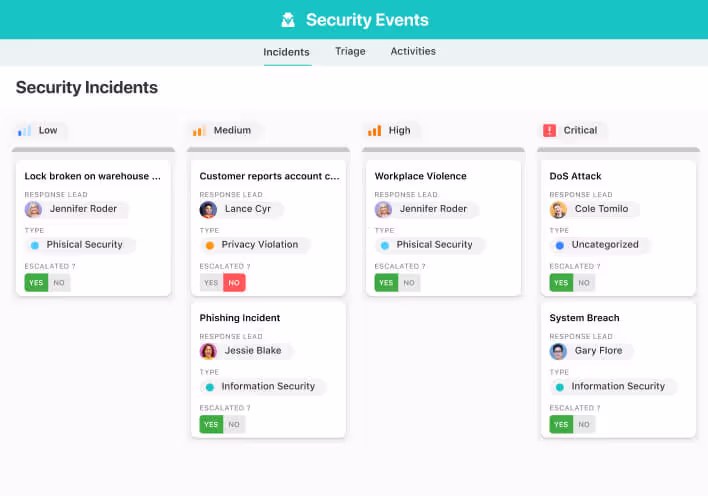
Task: Click Gary Flore's avatar
Action: click(558, 351)
